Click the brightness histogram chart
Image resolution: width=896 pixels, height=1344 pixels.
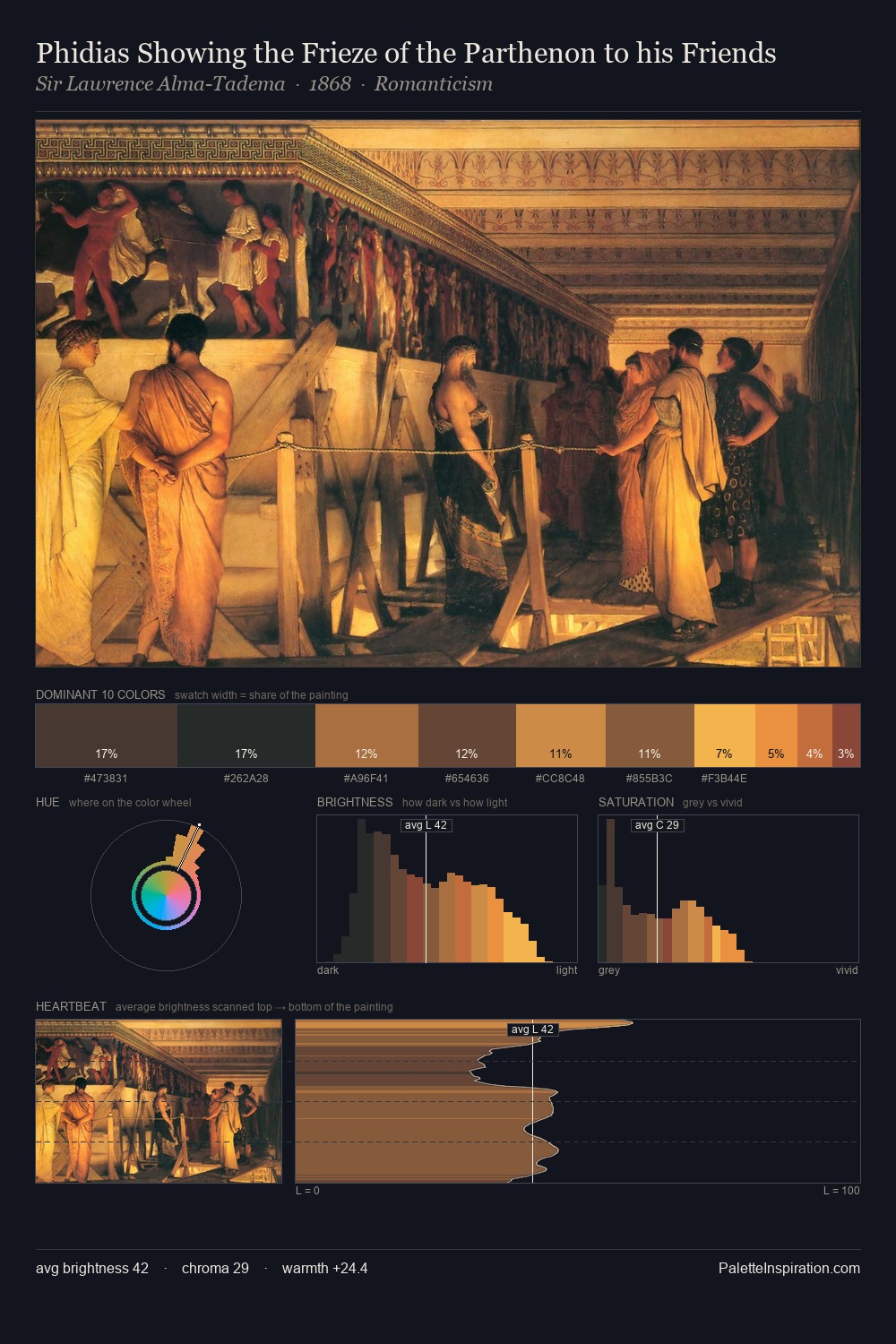[447, 889]
